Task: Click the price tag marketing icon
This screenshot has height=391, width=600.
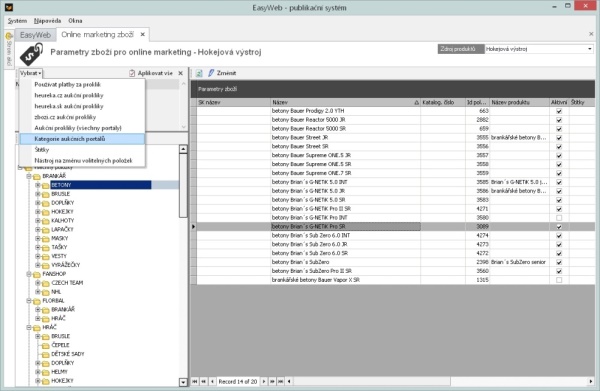Action: coord(31,54)
